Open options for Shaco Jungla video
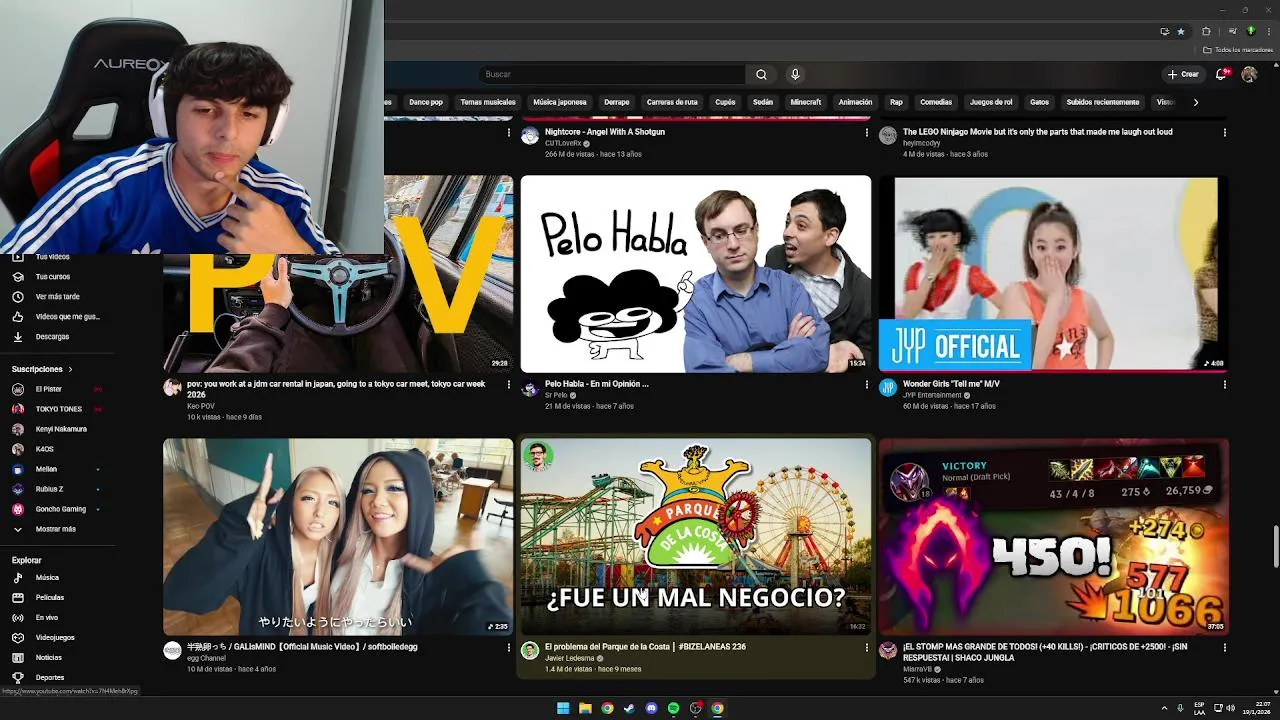1280x720 pixels. [1225, 647]
